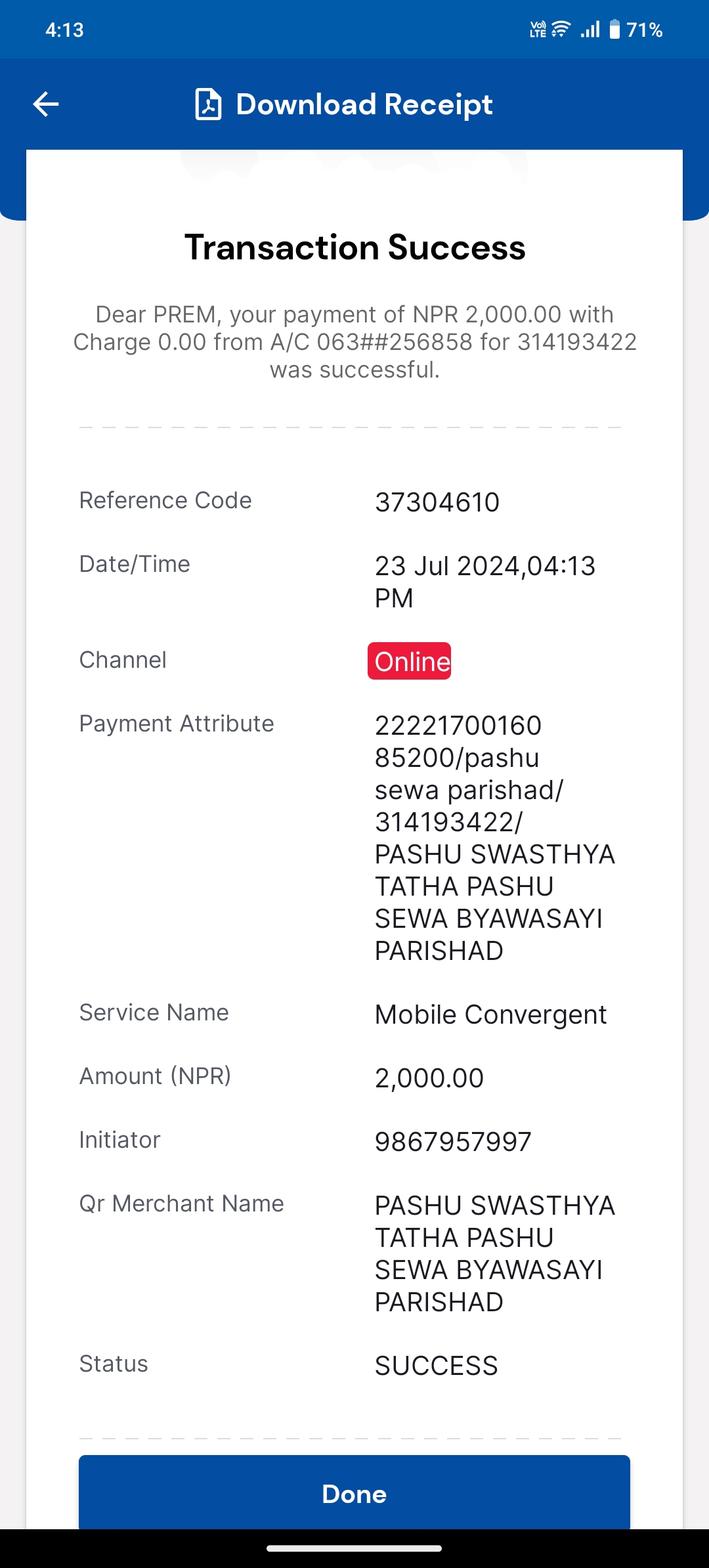
Task: Tap the red Online channel badge
Action: coord(409,661)
